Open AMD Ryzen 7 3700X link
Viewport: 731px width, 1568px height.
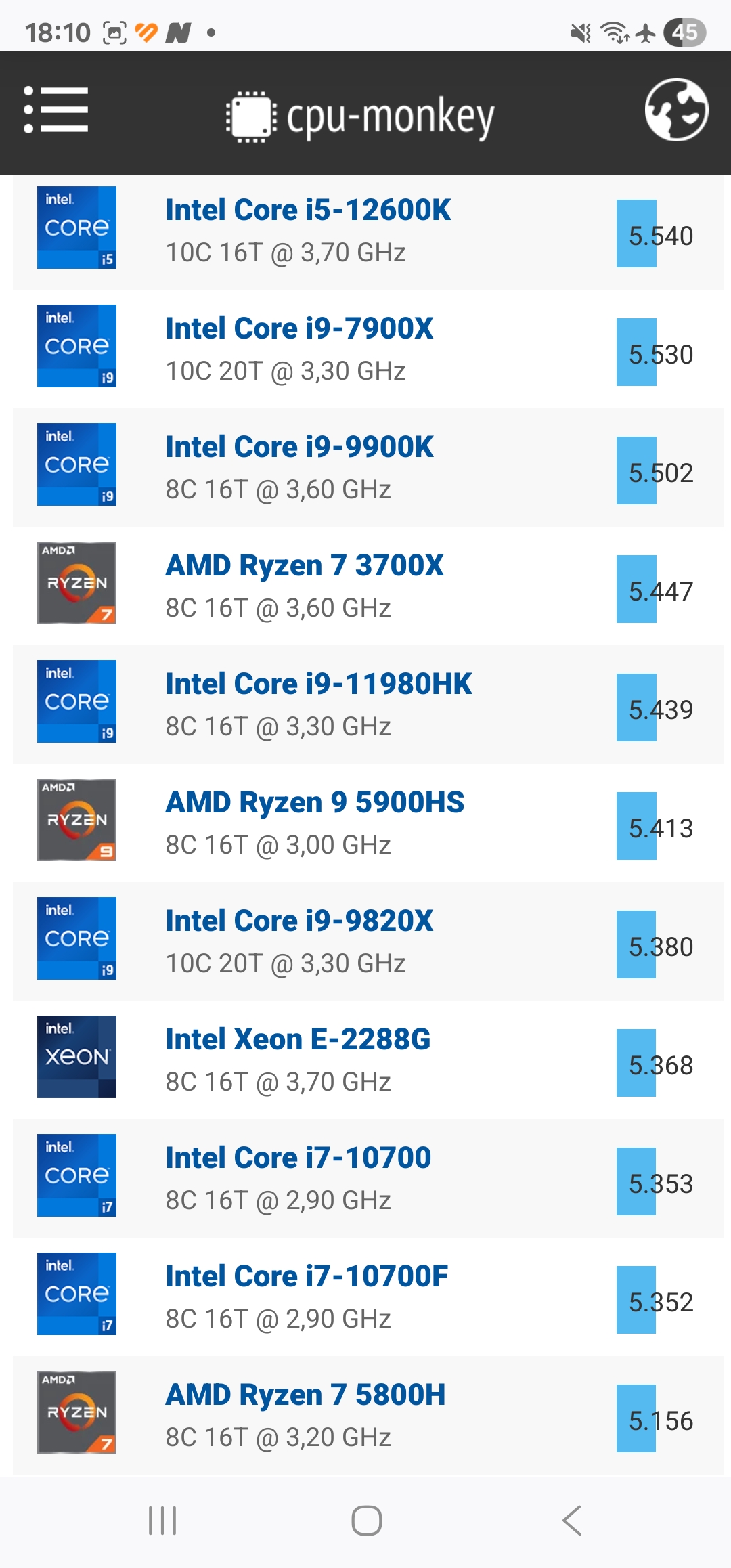coord(305,565)
